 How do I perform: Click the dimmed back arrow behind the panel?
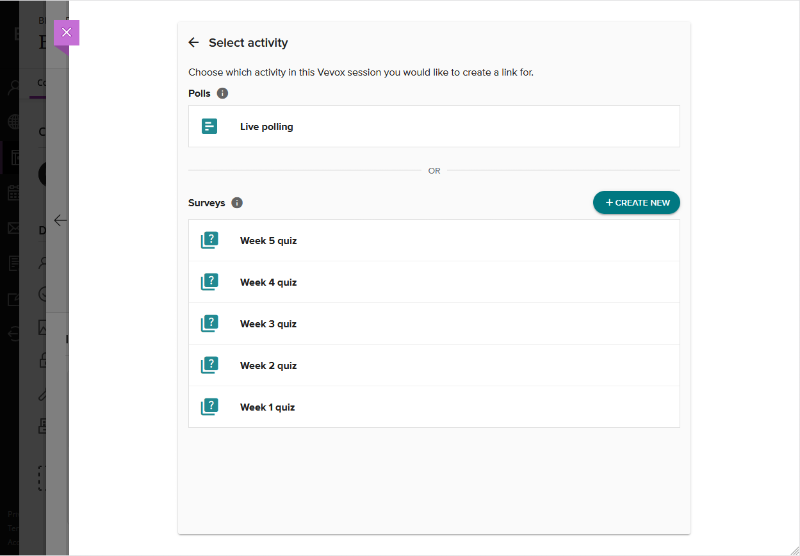[60, 220]
